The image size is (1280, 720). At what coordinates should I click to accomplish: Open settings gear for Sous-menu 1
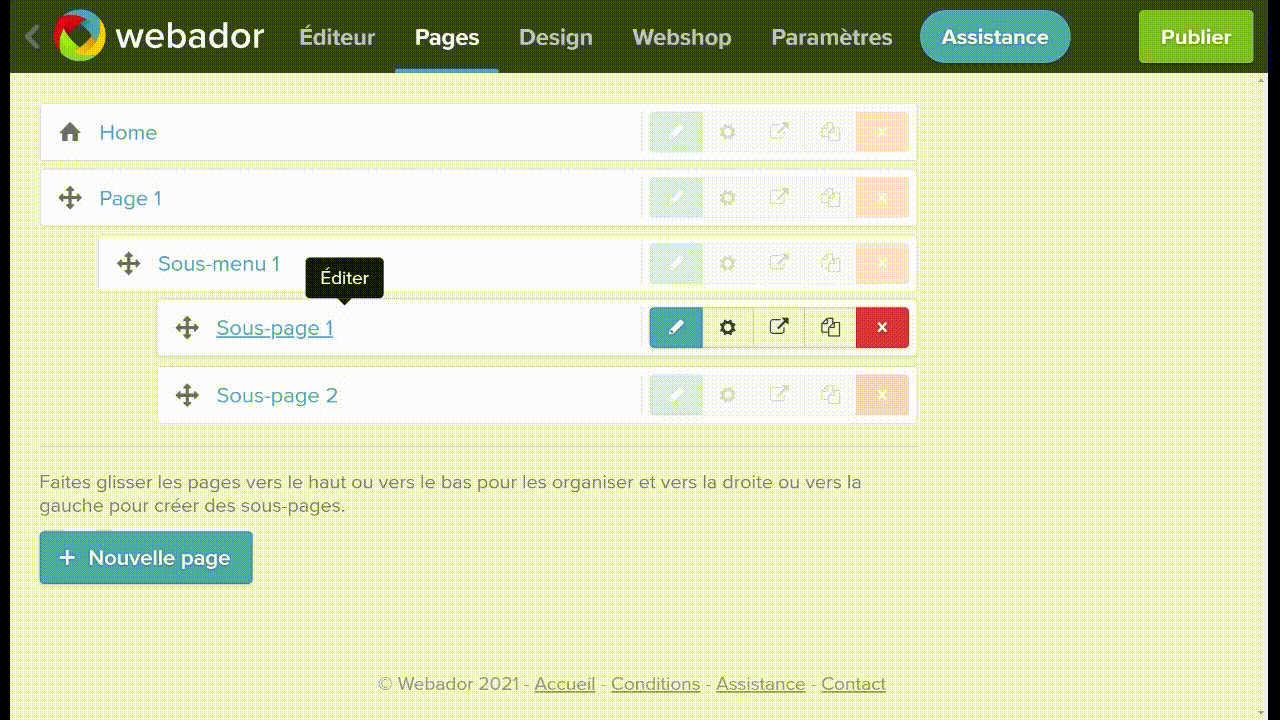point(728,264)
